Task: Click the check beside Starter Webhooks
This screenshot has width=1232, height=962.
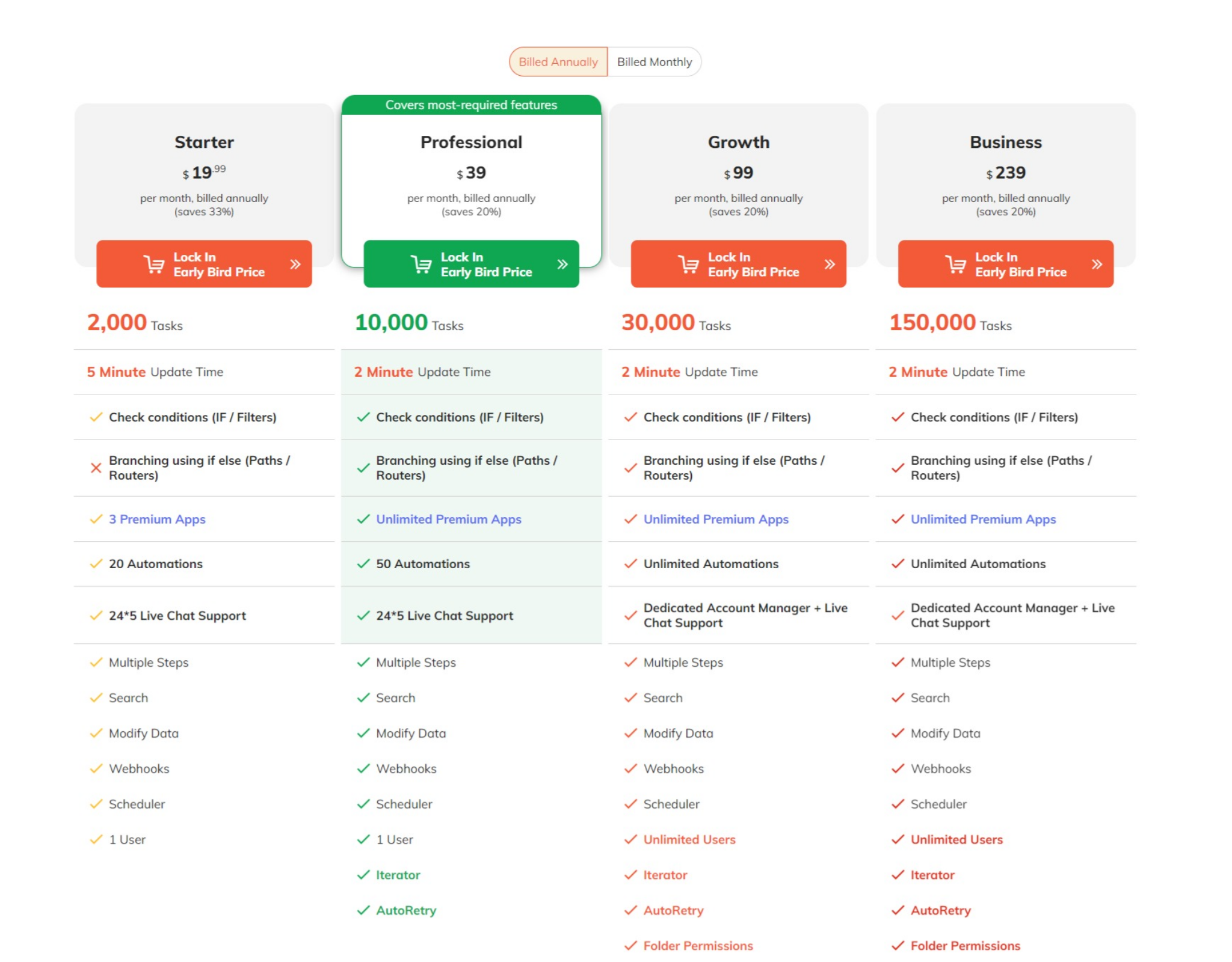Action: point(96,768)
